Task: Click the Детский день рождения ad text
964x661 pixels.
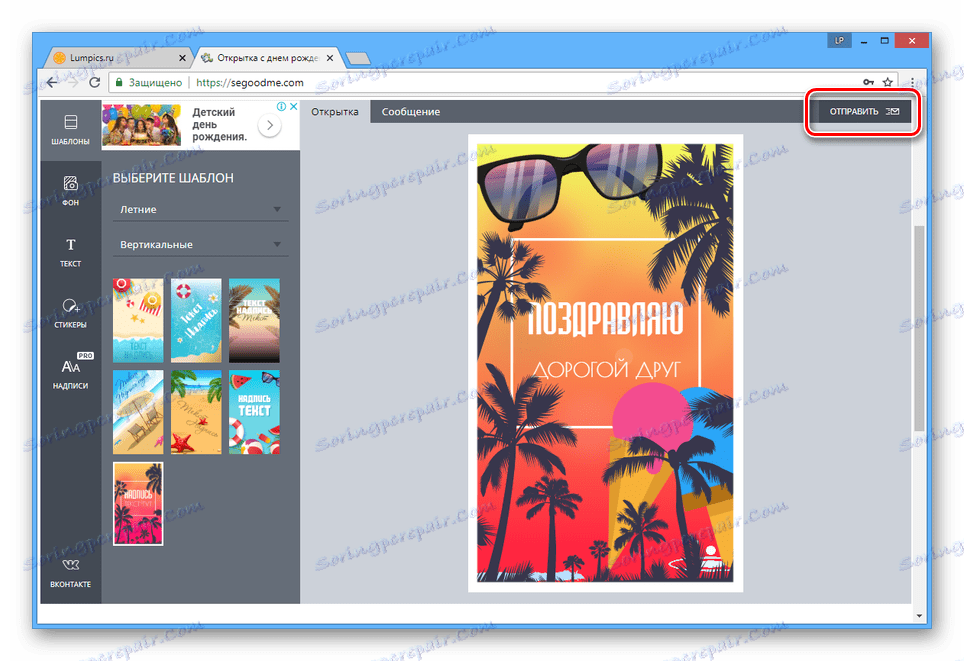Action: click(x=219, y=124)
